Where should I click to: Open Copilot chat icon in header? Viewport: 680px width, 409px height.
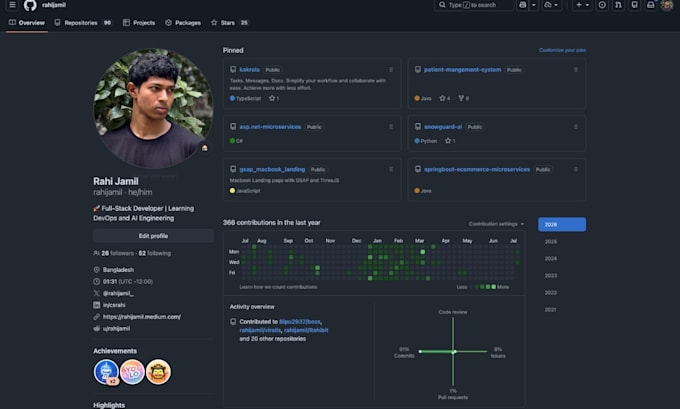(x=523, y=5)
